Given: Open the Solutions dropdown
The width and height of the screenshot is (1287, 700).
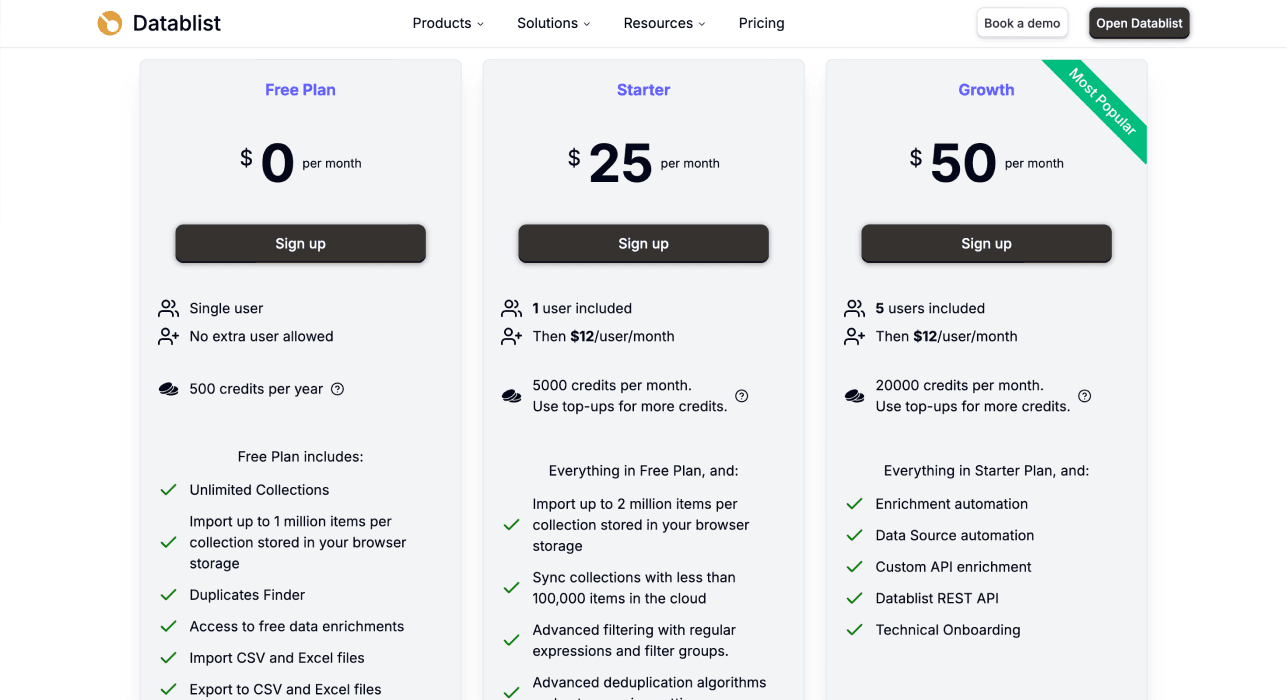Looking at the screenshot, I should [x=553, y=23].
